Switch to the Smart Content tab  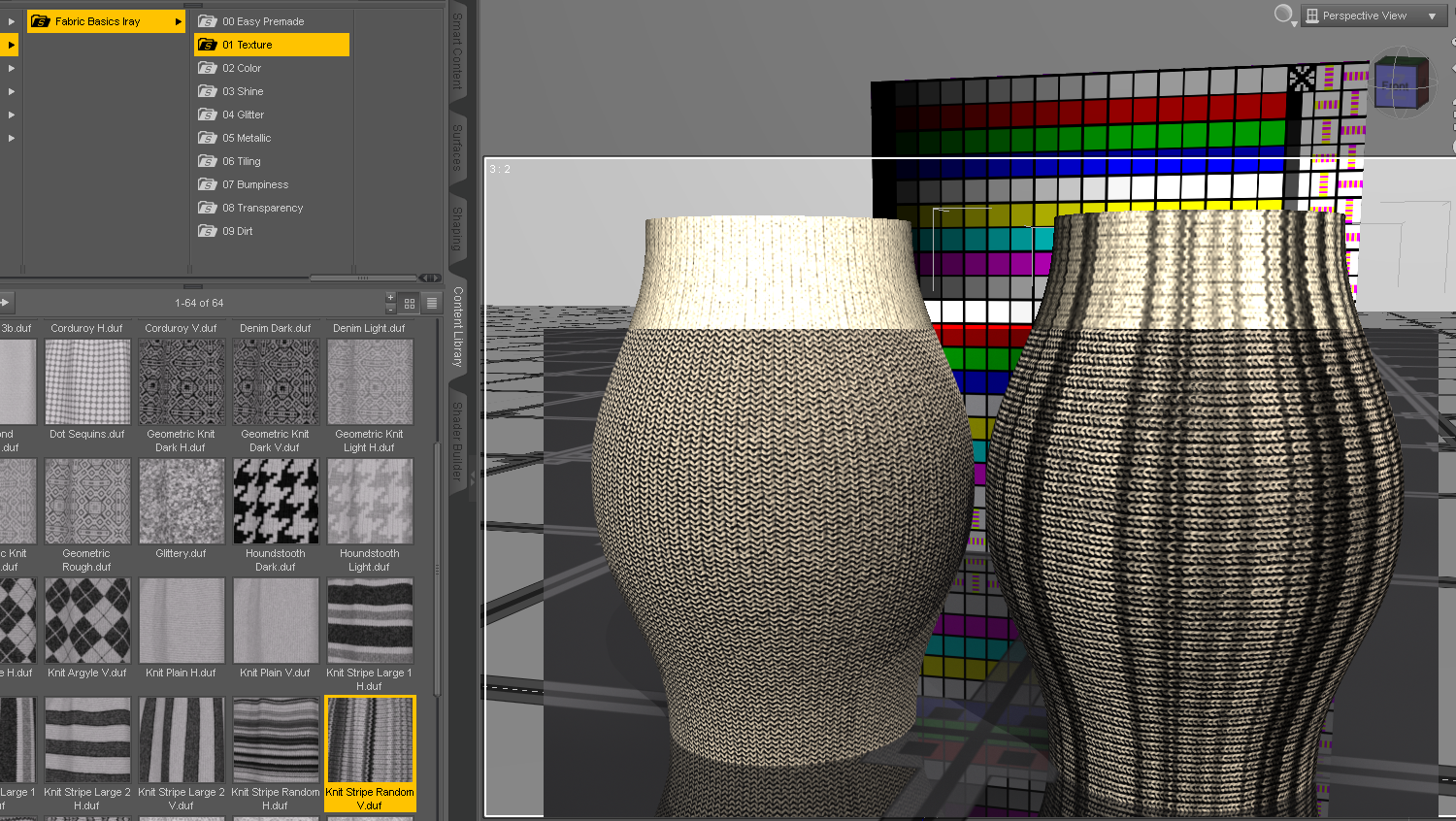tap(458, 50)
